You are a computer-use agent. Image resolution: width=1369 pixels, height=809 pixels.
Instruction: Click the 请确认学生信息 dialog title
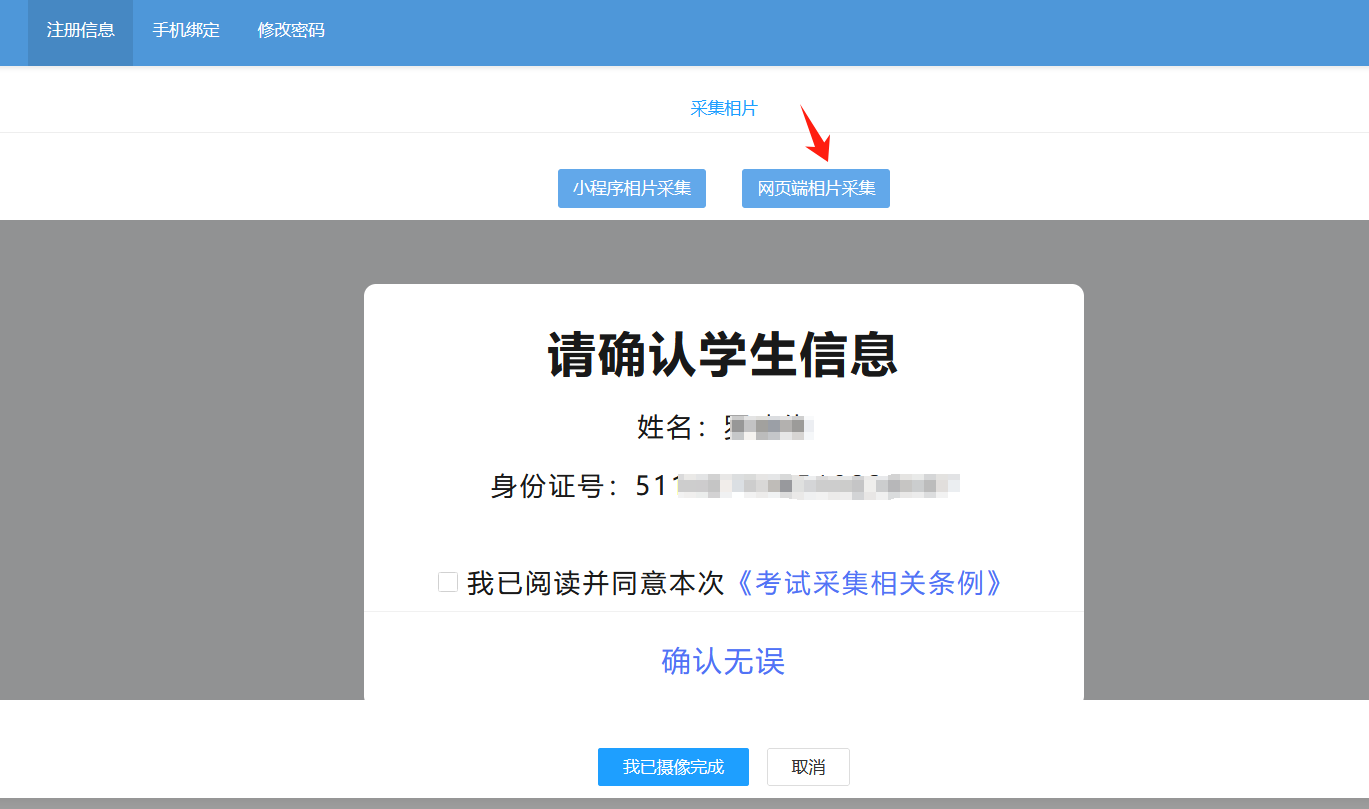(723, 355)
